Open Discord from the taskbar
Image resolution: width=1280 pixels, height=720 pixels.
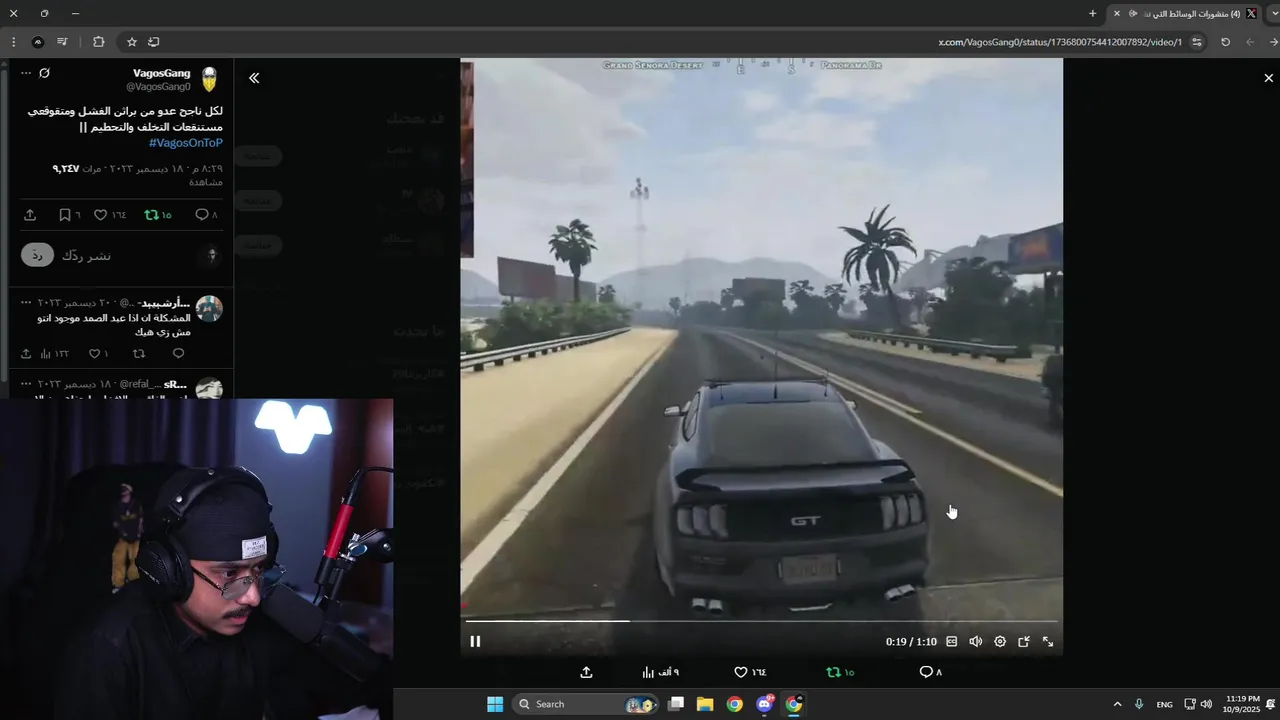tap(765, 704)
